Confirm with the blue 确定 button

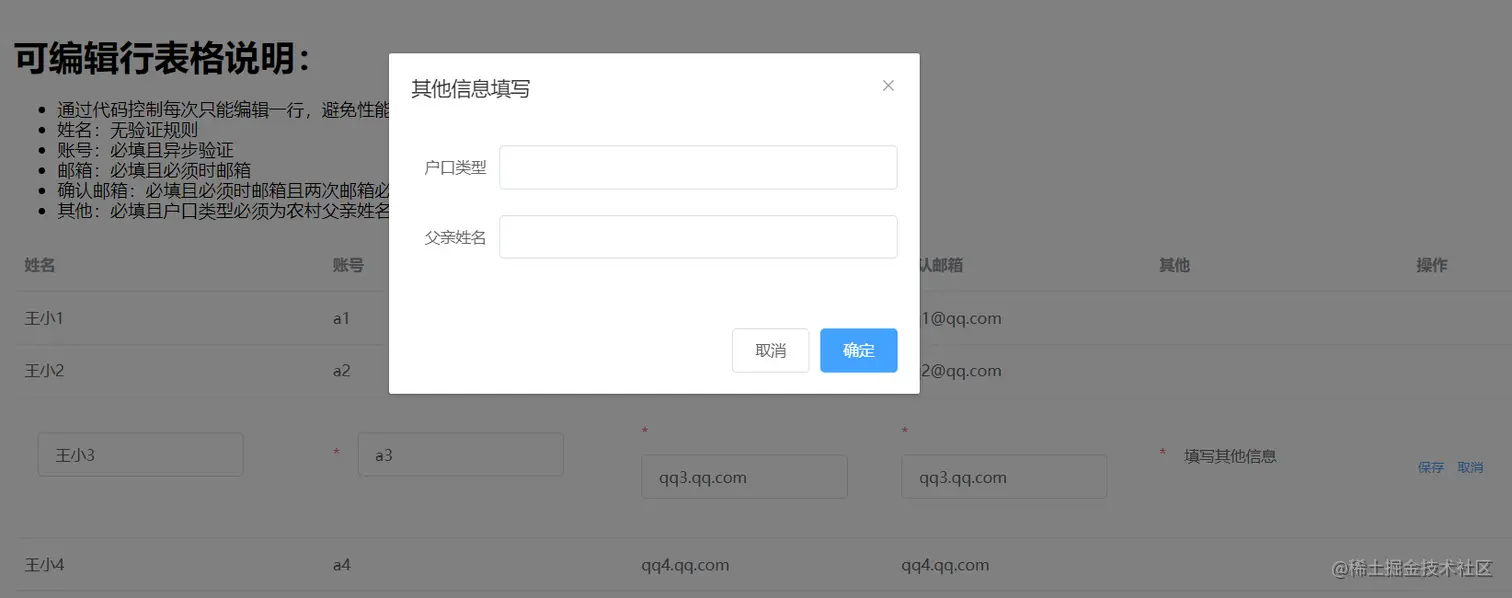859,350
